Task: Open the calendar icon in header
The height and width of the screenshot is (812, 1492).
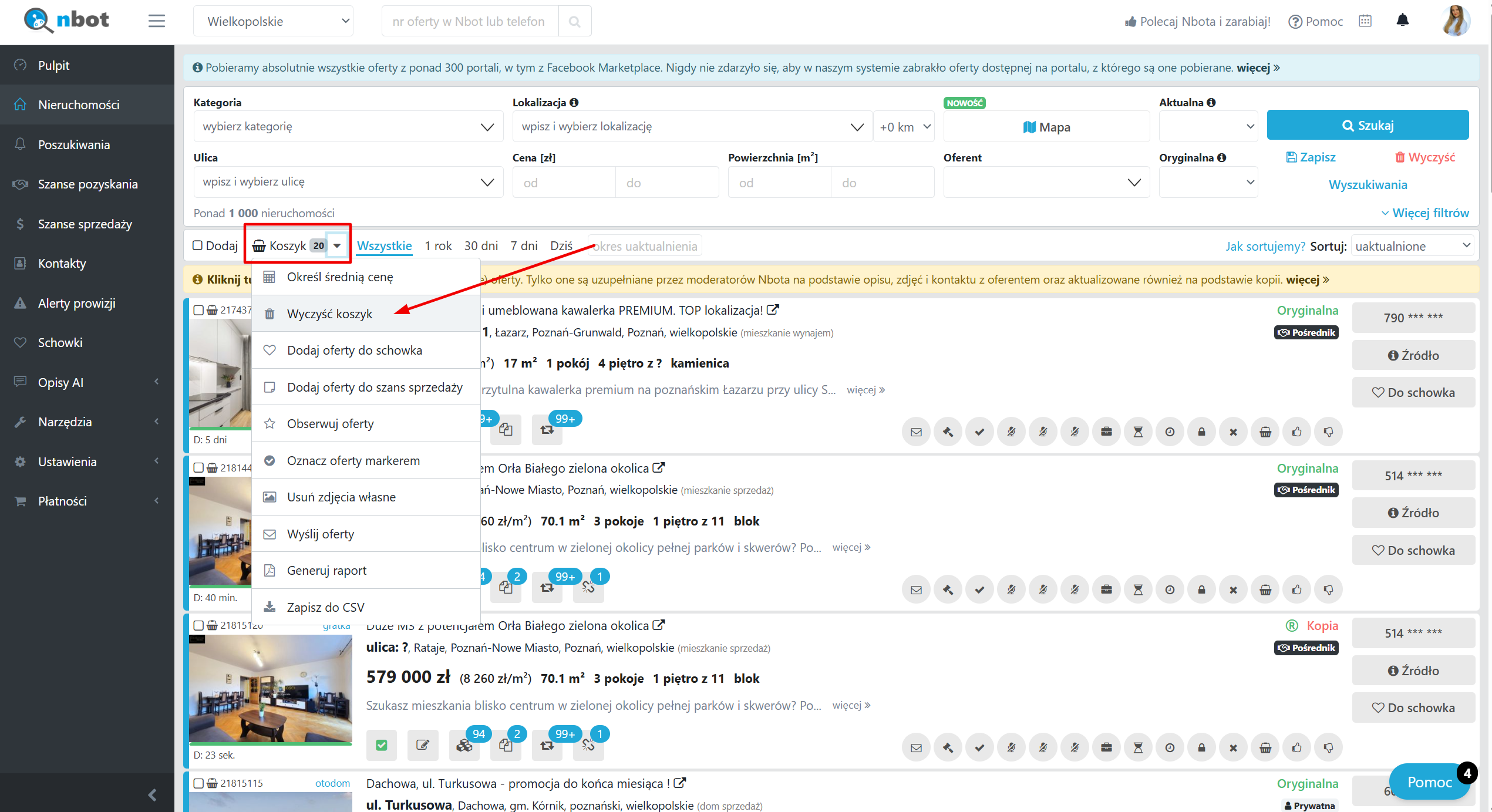Action: tap(1365, 21)
